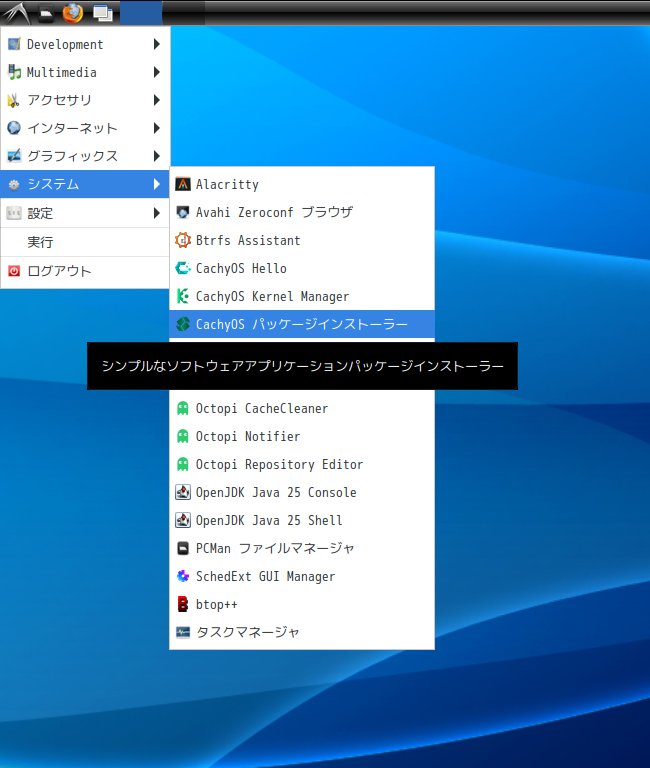
Task: Click the Octopi CacheCleaner ghost icon
Action: 183,408
